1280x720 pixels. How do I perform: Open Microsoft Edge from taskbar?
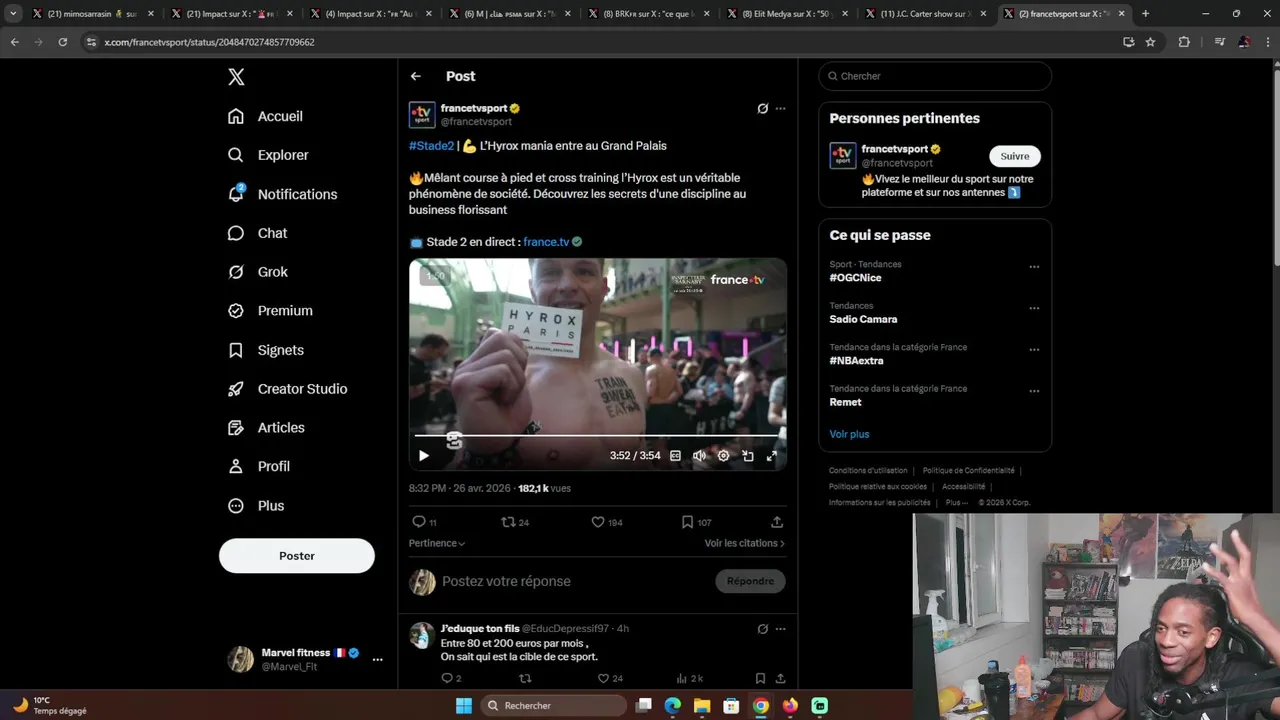pyautogui.click(x=672, y=706)
